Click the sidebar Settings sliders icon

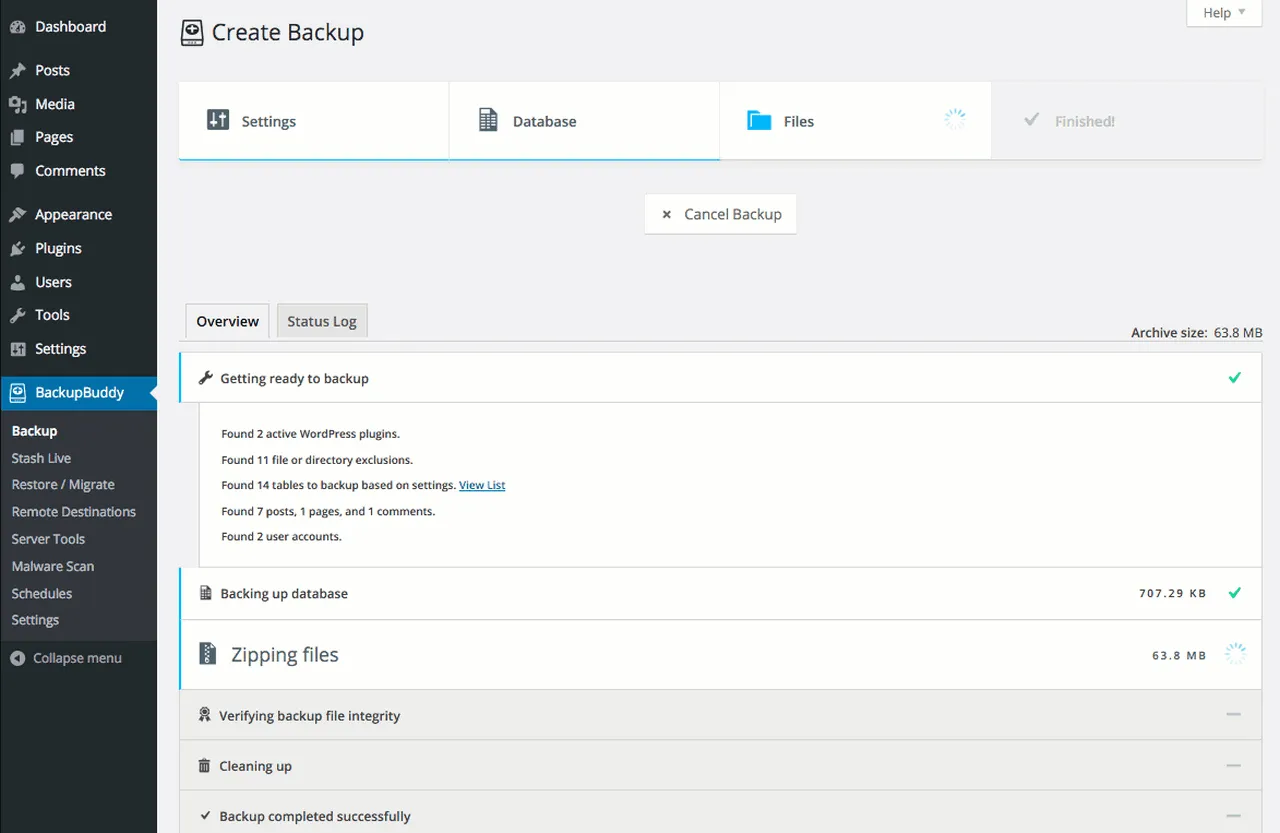pyautogui.click(x=17, y=349)
